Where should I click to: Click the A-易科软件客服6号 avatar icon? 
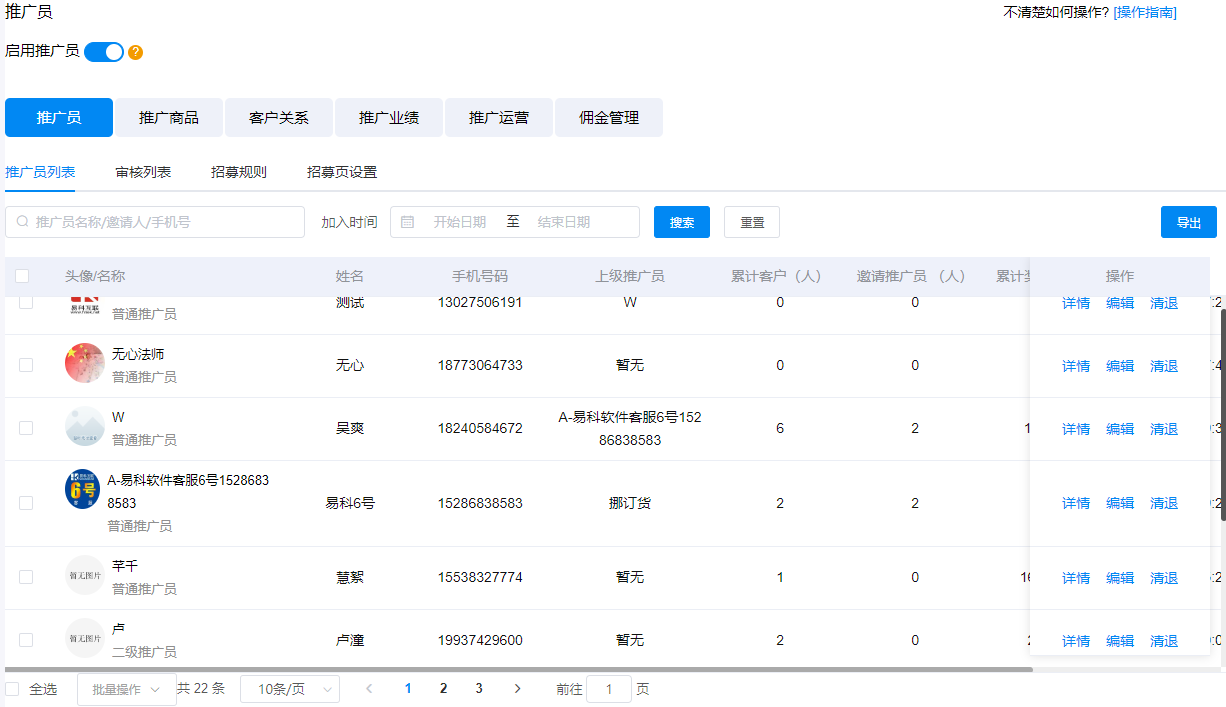point(83,490)
